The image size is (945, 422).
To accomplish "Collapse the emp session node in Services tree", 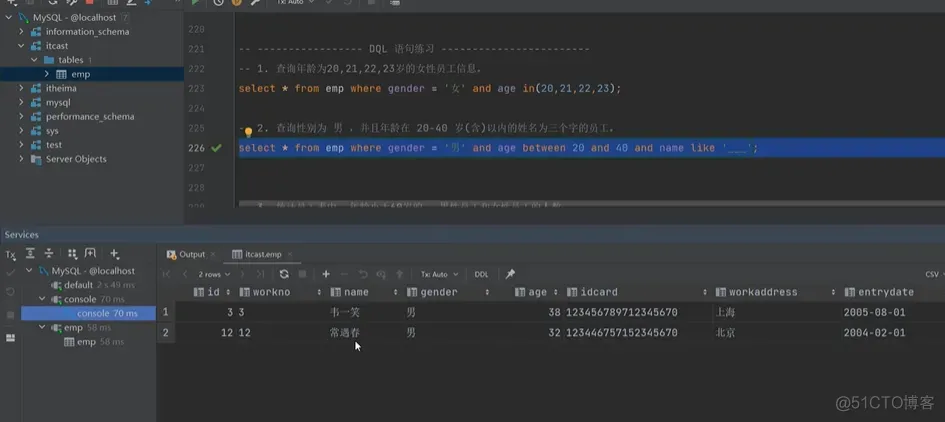I will click(x=42, y=327).
